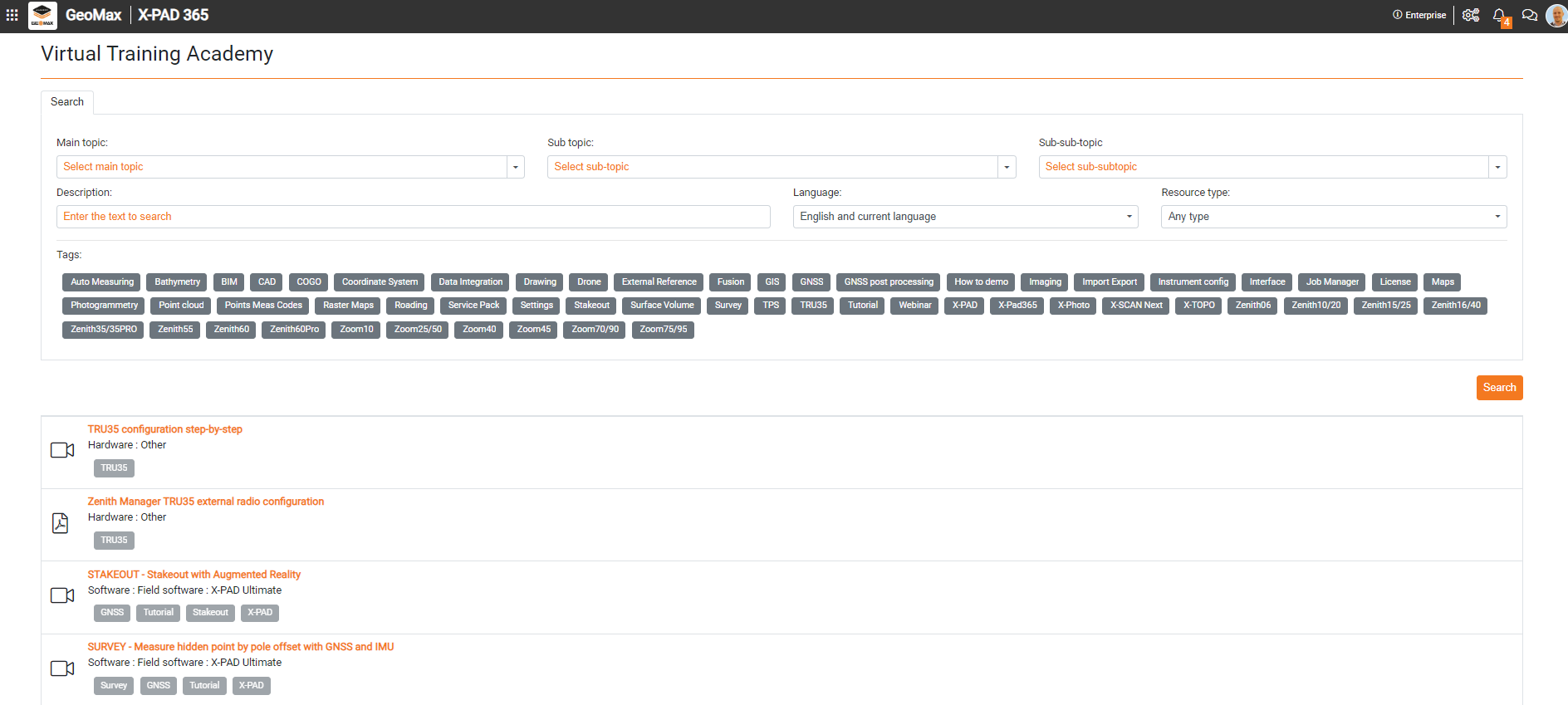Click video icon beside STAKEOUT Augmented Reality

62,595
